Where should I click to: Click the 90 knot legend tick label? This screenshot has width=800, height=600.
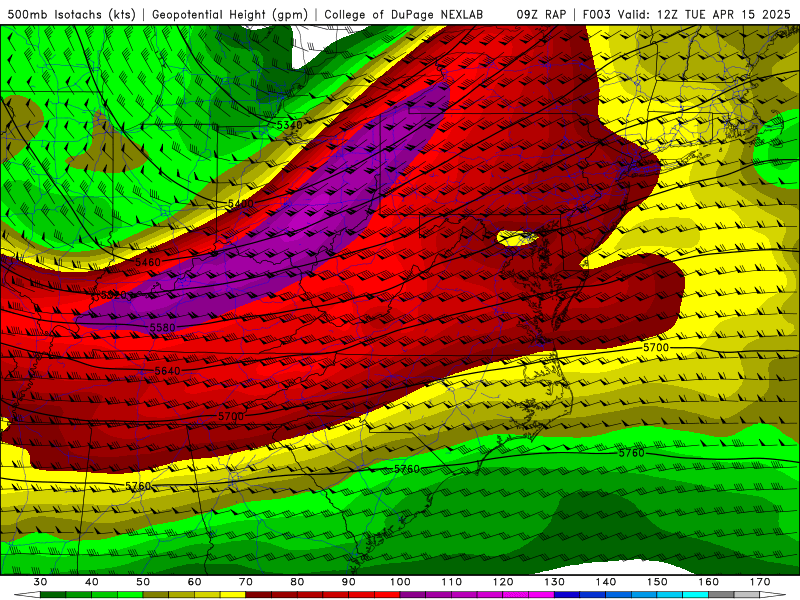[349, 582]
